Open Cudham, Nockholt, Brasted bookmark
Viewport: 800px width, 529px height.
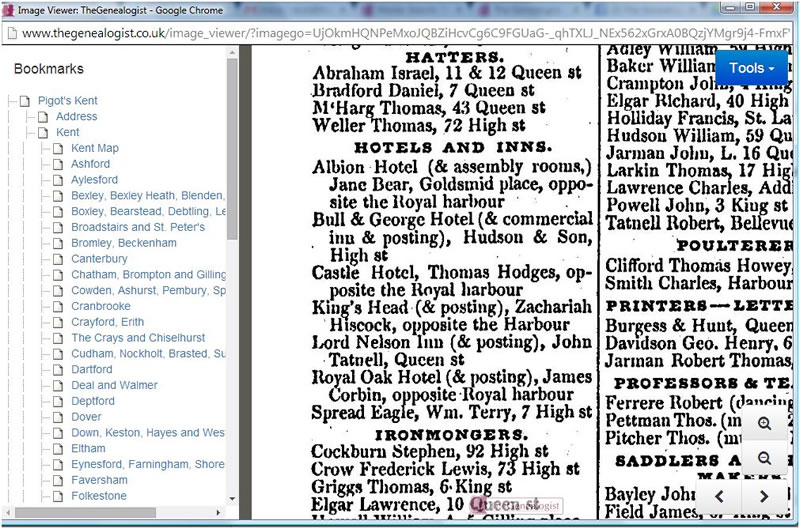click(x=148, y=354)
